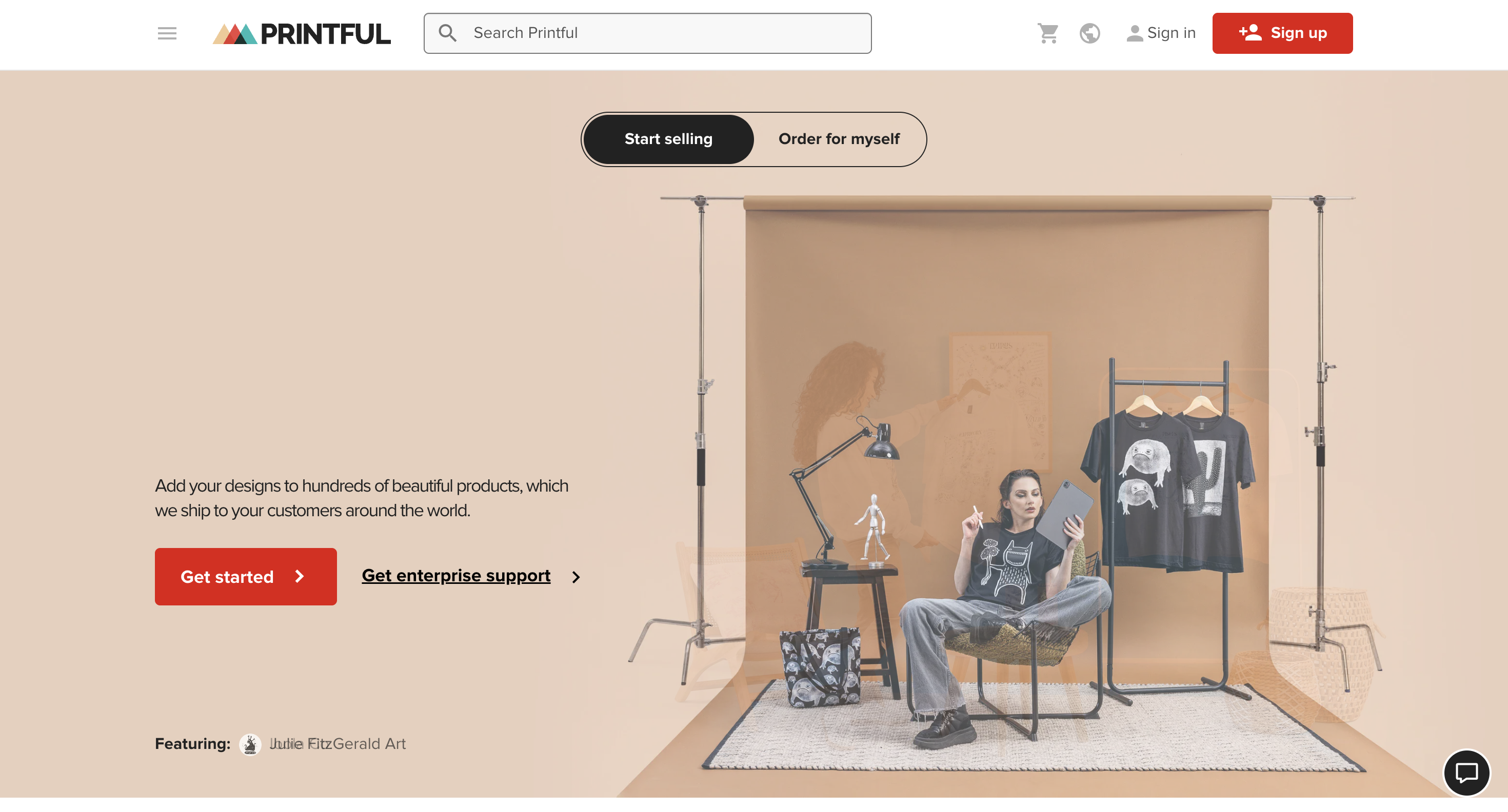Click the red Sign up button
This screenshot has height=812, width=1508.
pyautogui.click(x=1282, y=33)
